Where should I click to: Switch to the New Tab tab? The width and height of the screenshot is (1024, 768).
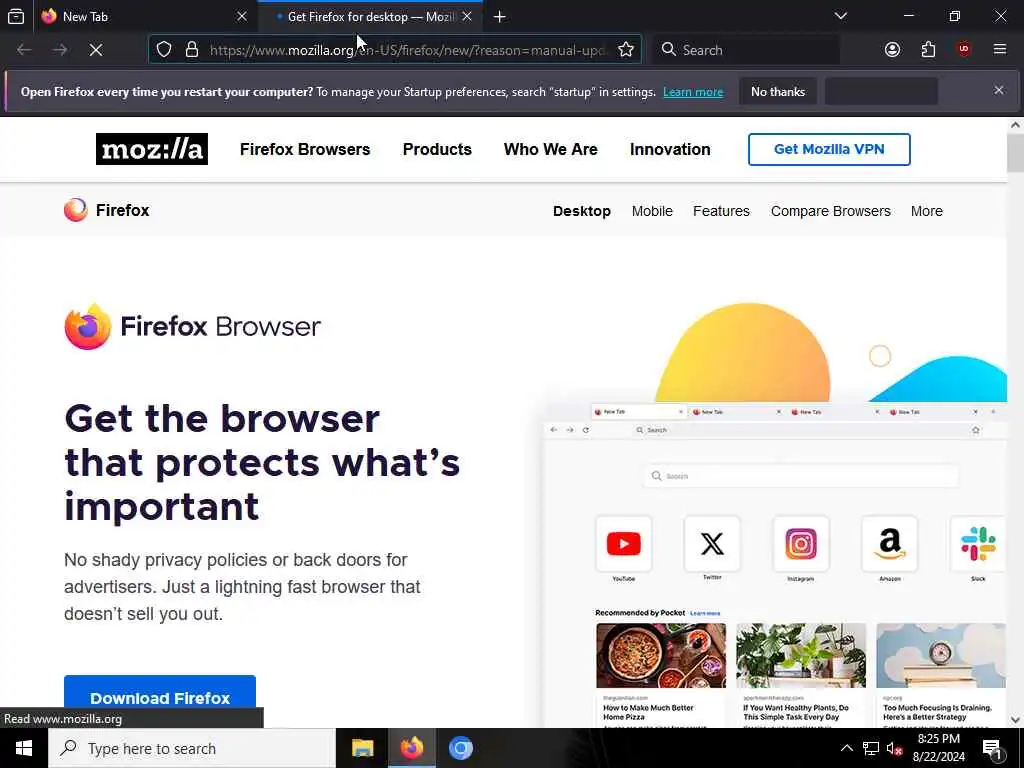click(144, 16)
